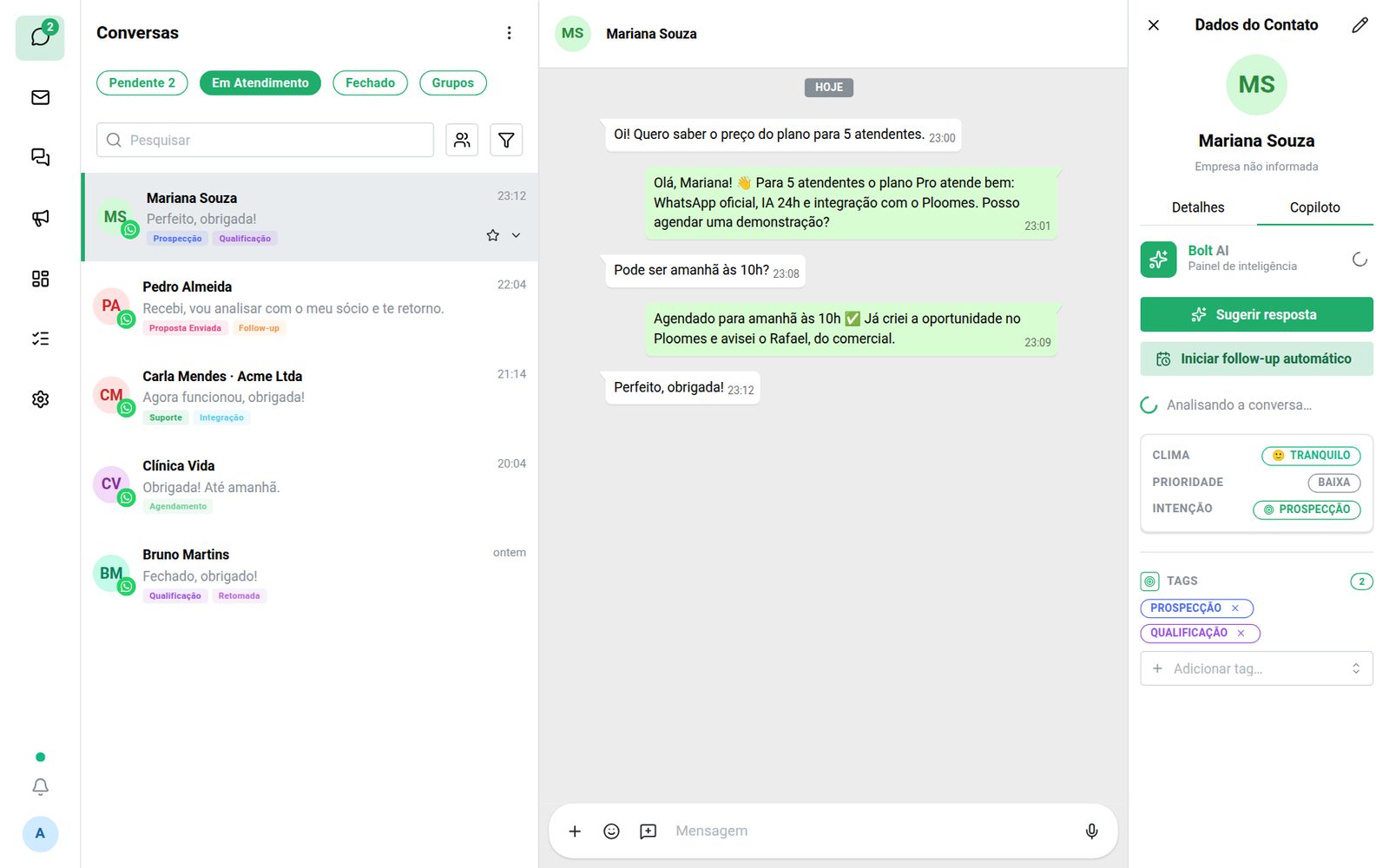
Task: Click the plus attachment icon in message bar
Action: click(575, 832)
